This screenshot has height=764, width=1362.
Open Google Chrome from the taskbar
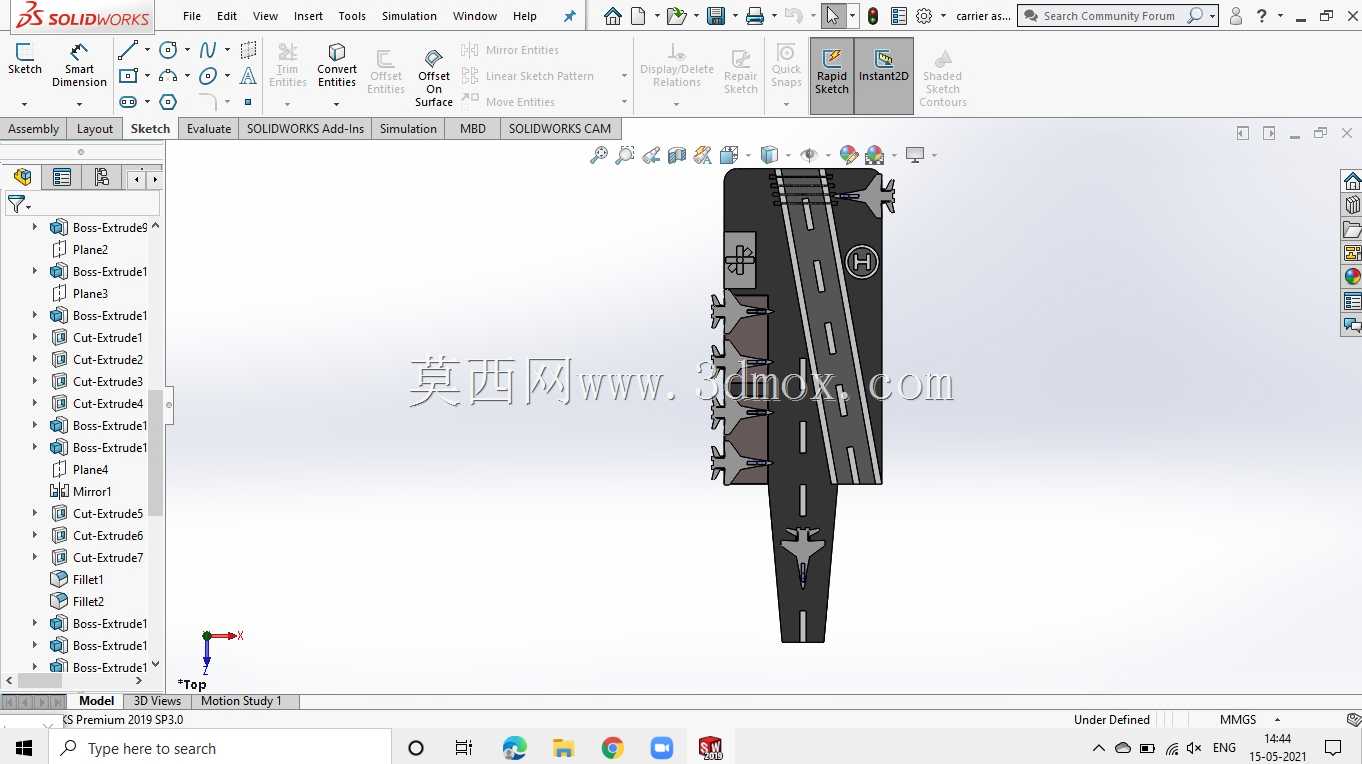click(x=613, y=748)
